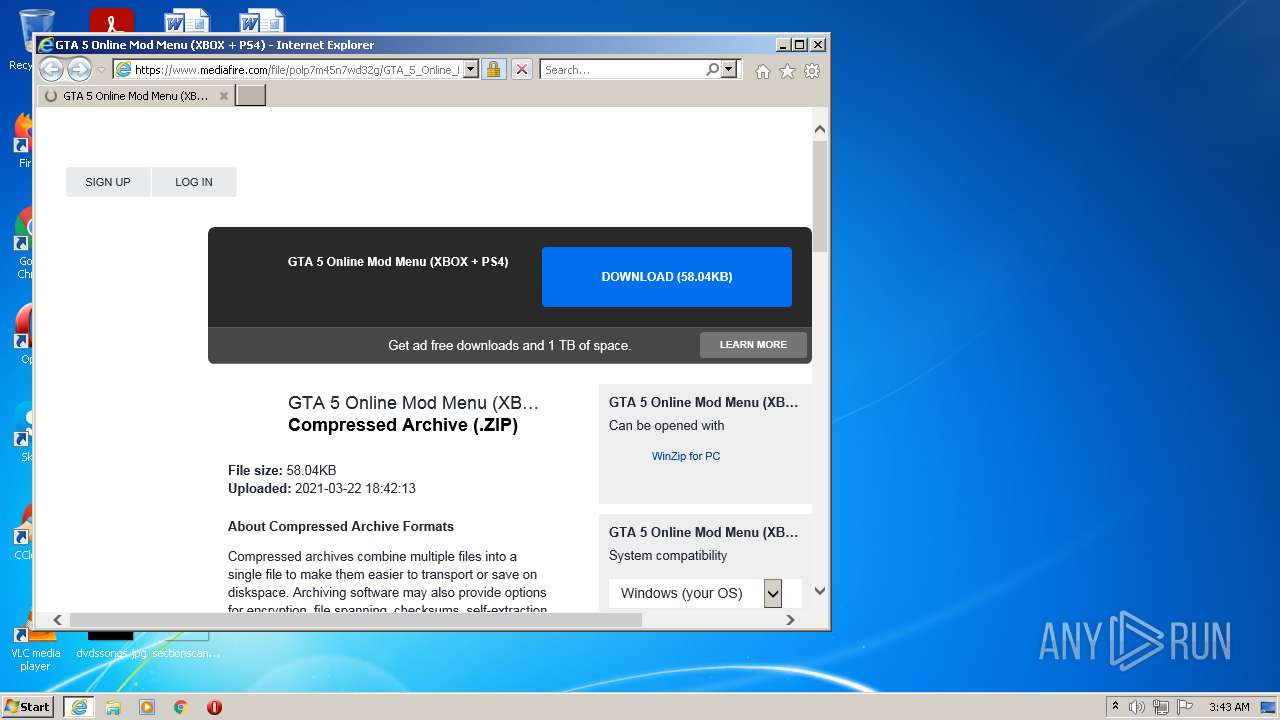
Task: Click the SIGN UP button
Action: click(x=108, y=182)
